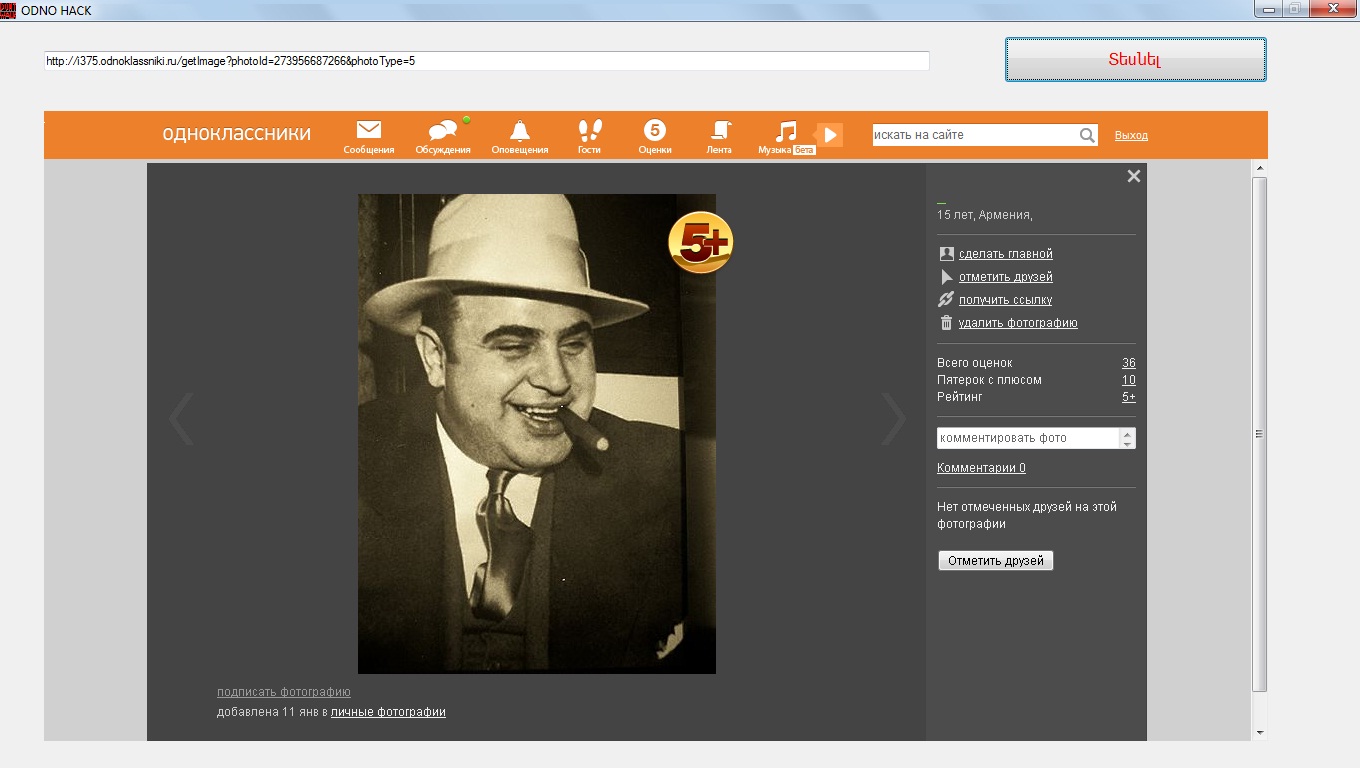Click the orange music play button
The image size is (1360, 768).
pos(829,135)
